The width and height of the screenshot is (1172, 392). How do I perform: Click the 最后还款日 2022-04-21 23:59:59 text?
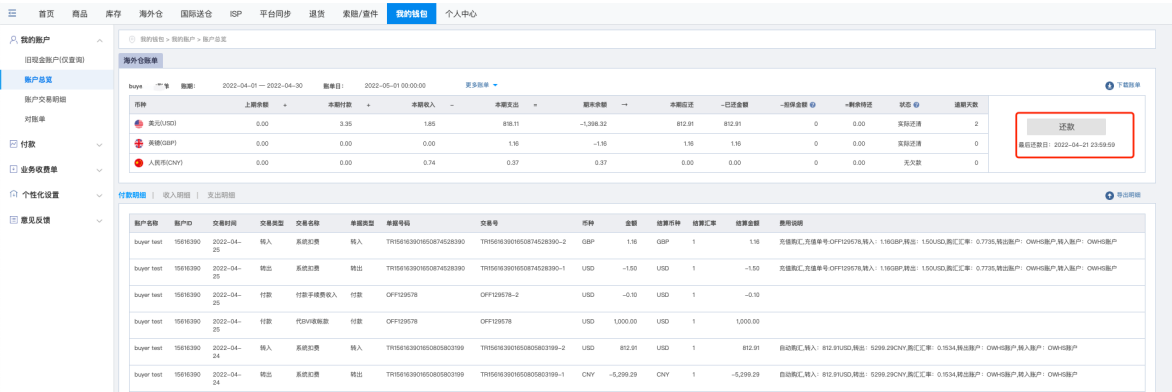tap(1066, 144)
